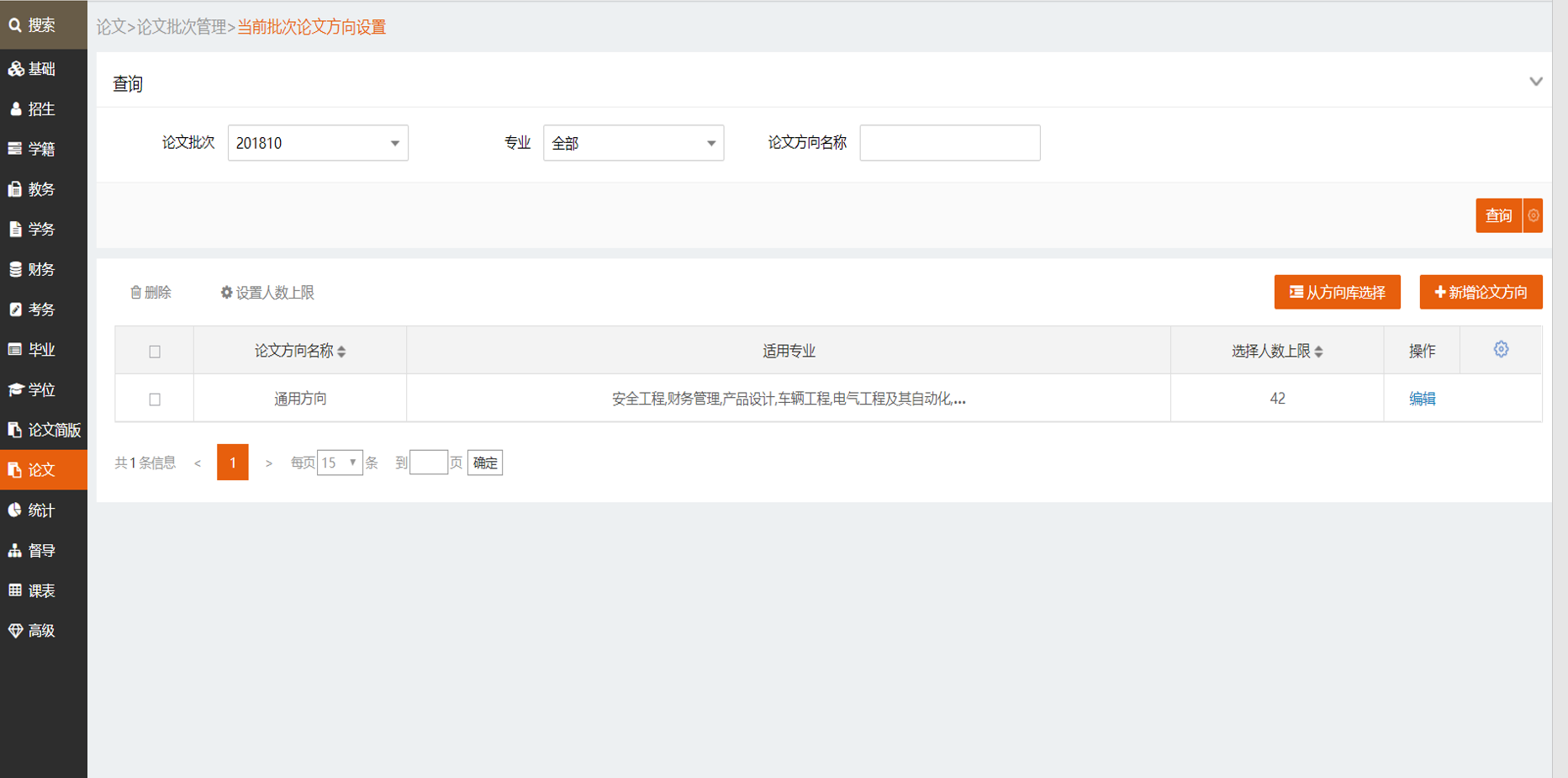Toggle the select-all header checkbox

pos(155,352)
